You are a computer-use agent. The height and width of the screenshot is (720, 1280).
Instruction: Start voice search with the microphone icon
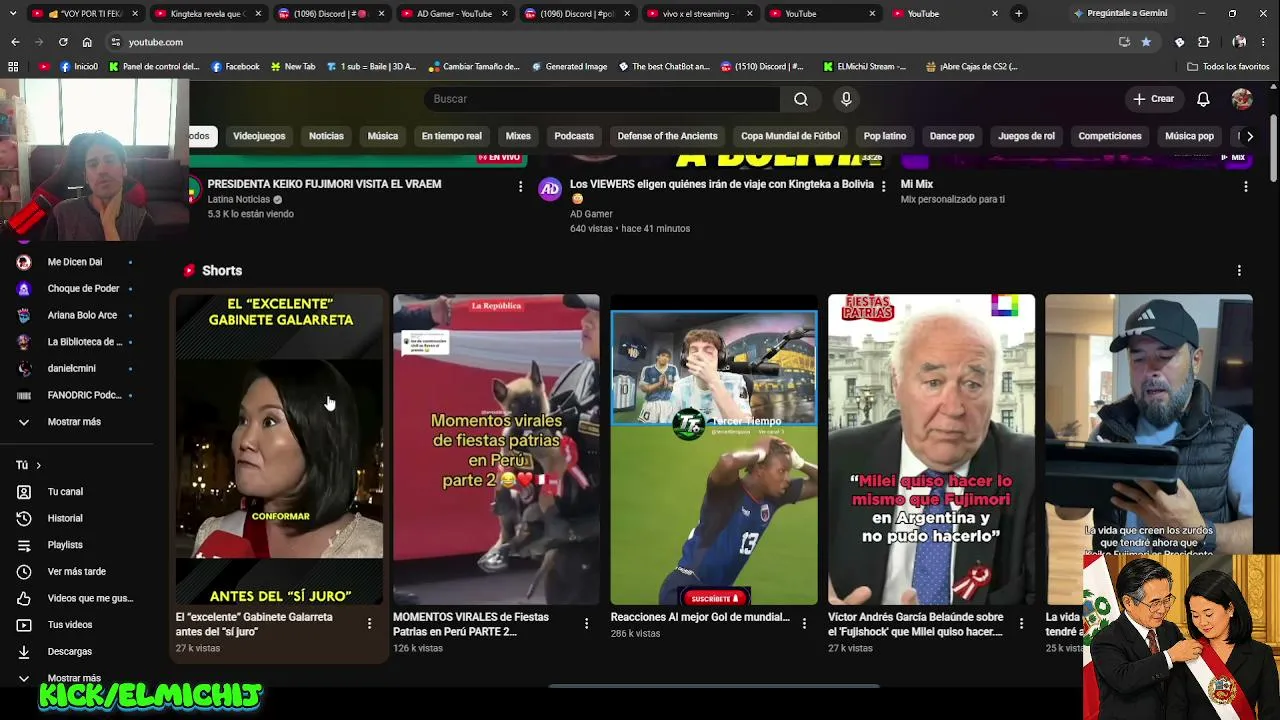pos(846,99)
